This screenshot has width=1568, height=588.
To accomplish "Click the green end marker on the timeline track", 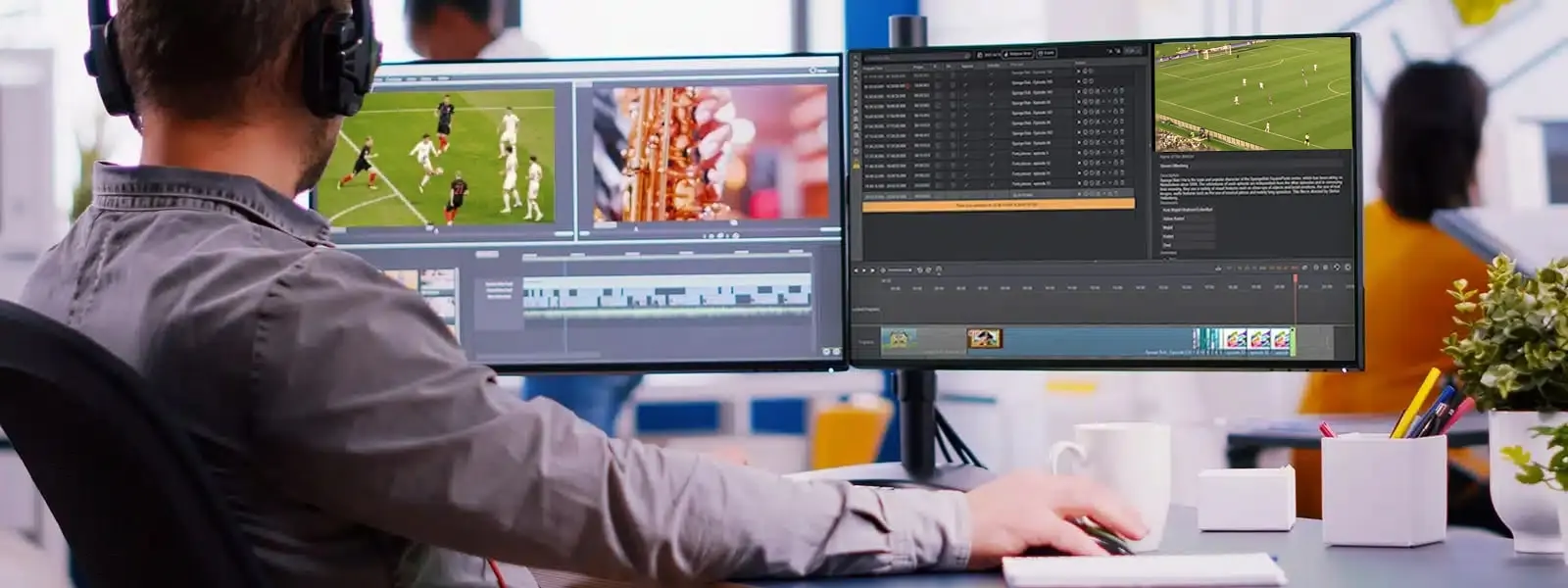I will (1293, 340).
